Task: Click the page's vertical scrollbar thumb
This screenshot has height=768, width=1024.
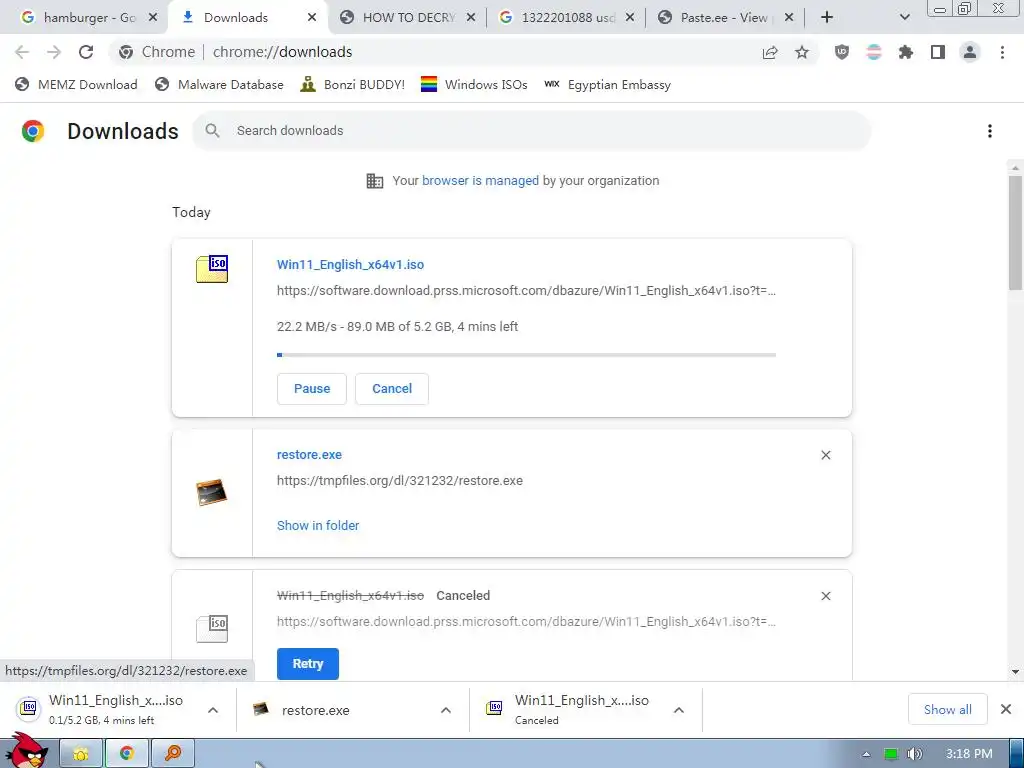Action: click(x=1016, y=233)
